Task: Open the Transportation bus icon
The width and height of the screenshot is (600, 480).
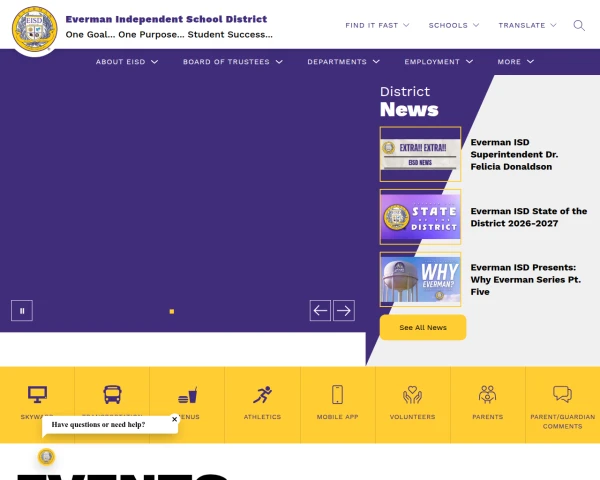Action: (x=112, y=394)
